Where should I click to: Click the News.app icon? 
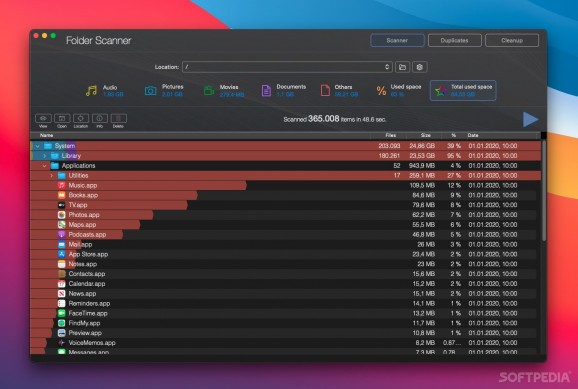tap(62, 294)
